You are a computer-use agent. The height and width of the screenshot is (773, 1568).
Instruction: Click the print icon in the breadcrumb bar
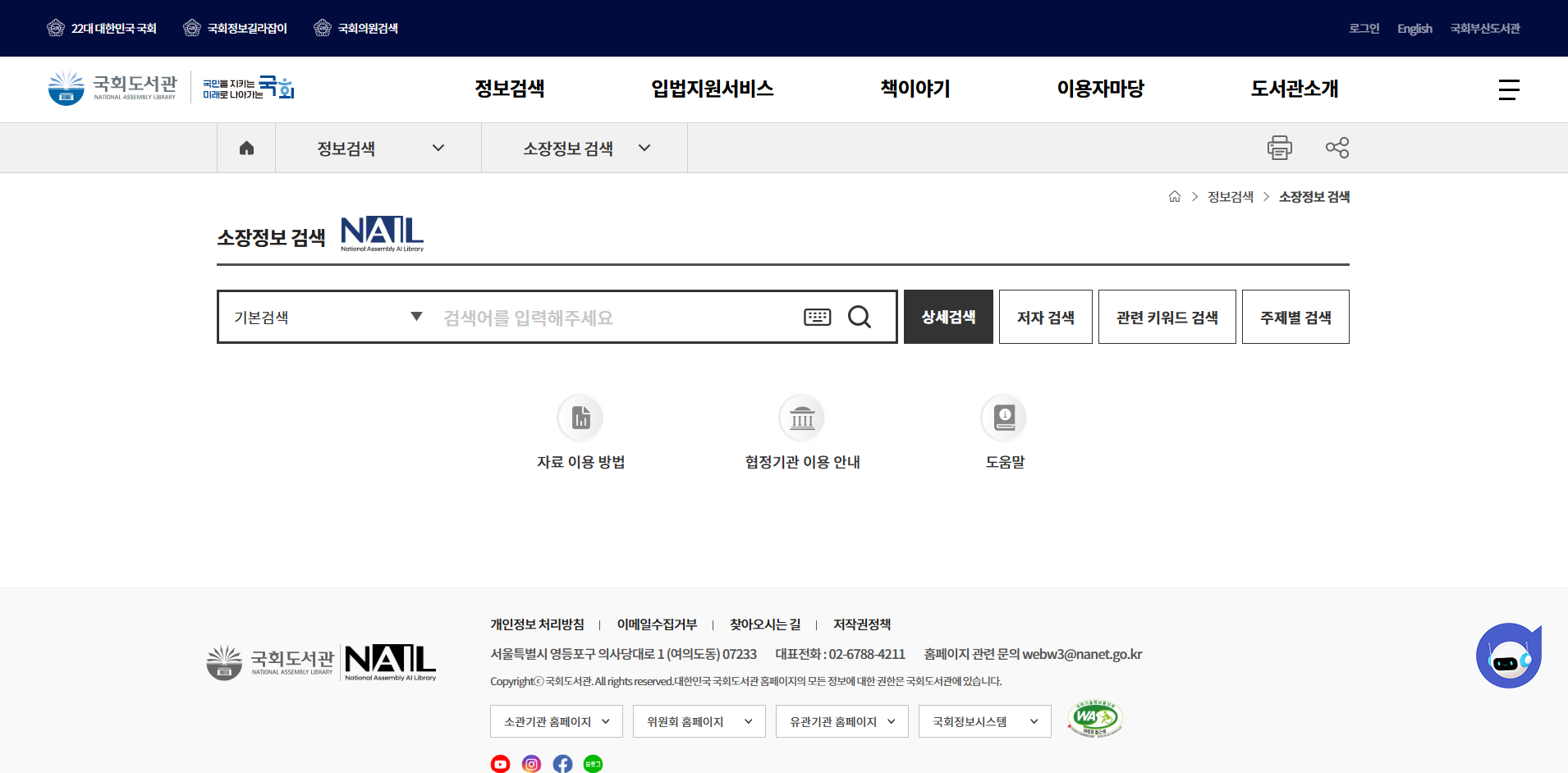(1279, 148)
